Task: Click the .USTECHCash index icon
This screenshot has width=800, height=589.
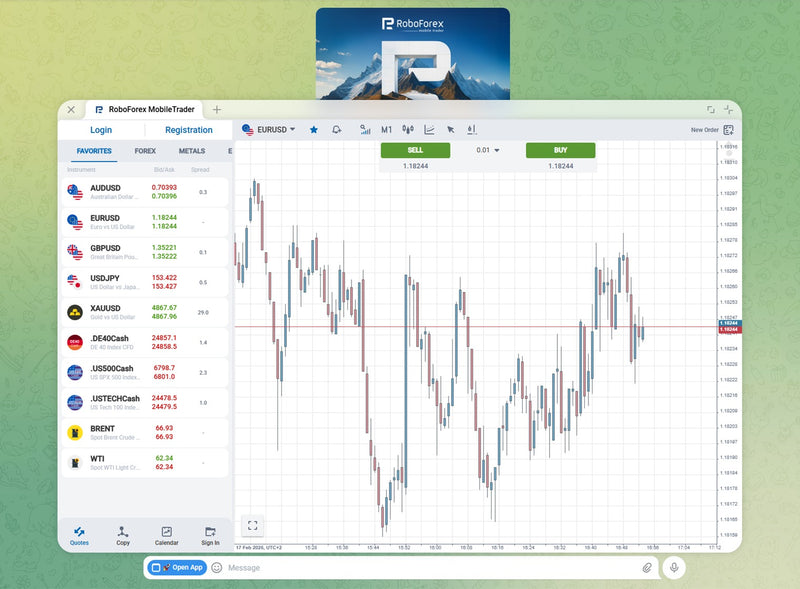Action: pos(75,403)
